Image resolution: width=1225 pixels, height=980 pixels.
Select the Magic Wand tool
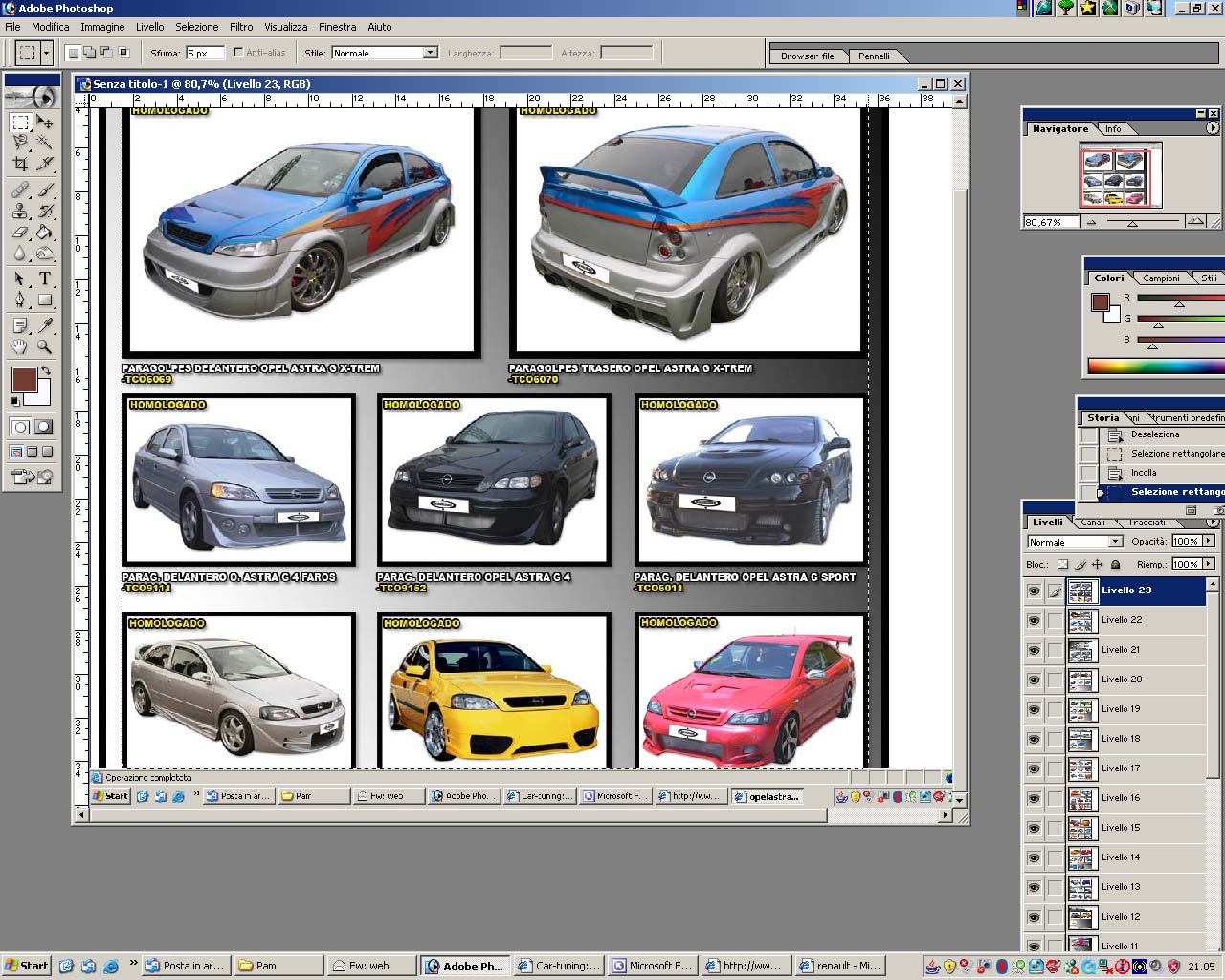point(44,143)
